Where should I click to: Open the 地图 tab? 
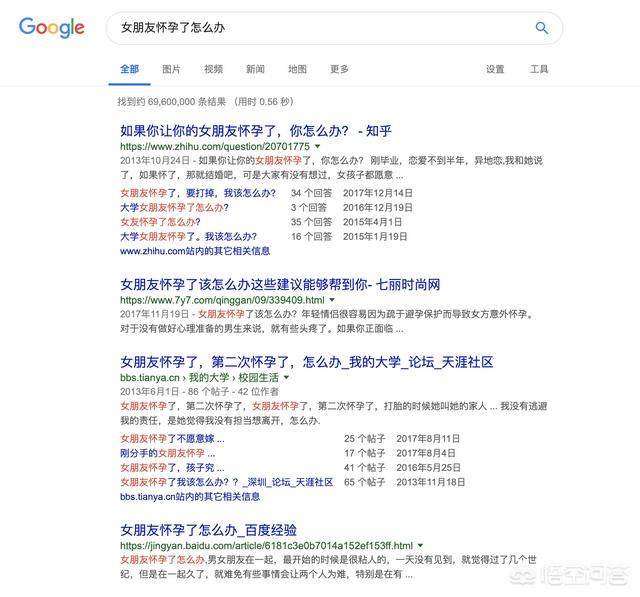coord(298,69)
